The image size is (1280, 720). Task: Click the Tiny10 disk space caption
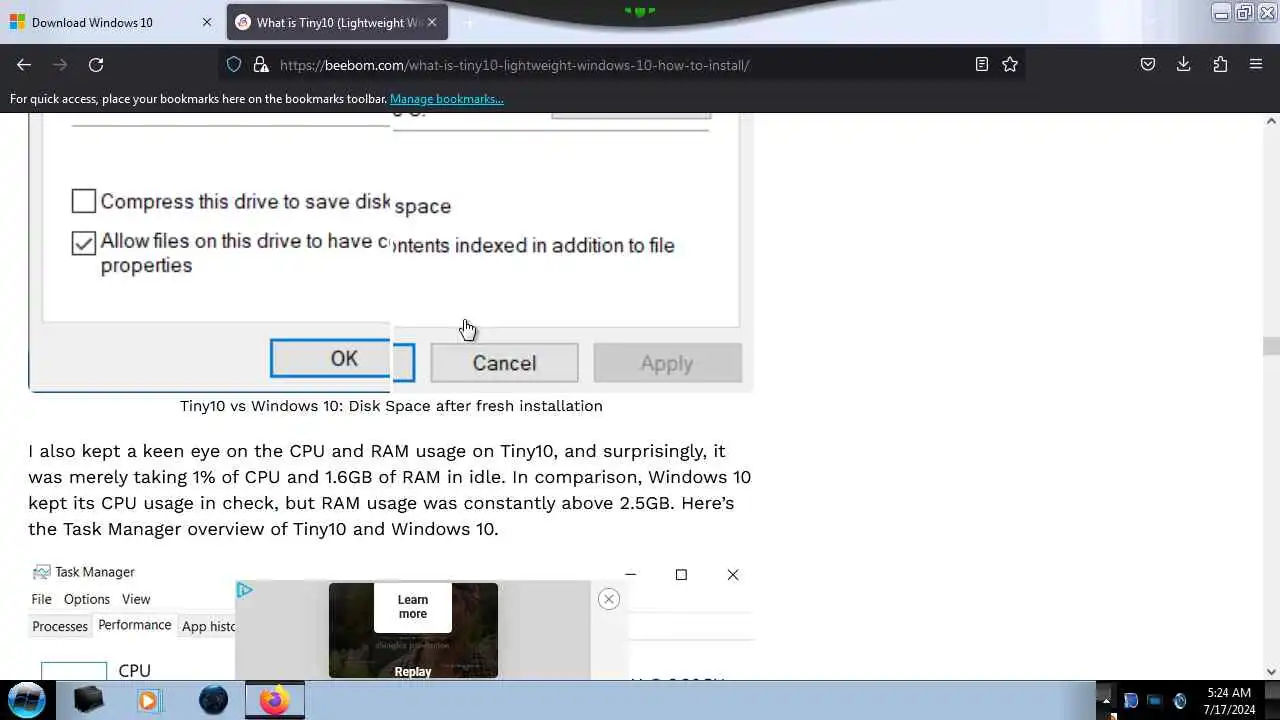click(x=391, y=405)
